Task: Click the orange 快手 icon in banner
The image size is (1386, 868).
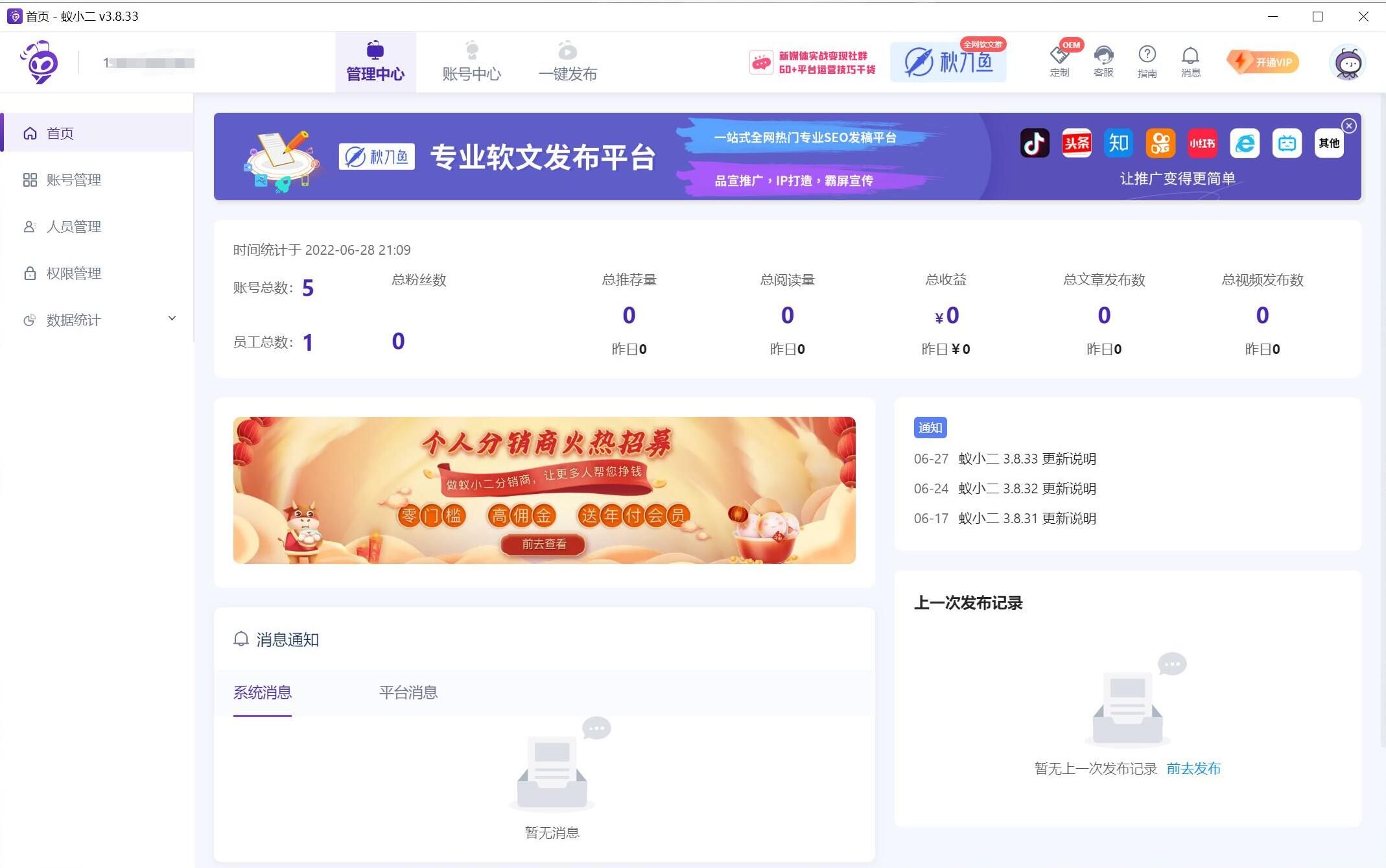Action: pyautogui.click(x=1160, y=143)
